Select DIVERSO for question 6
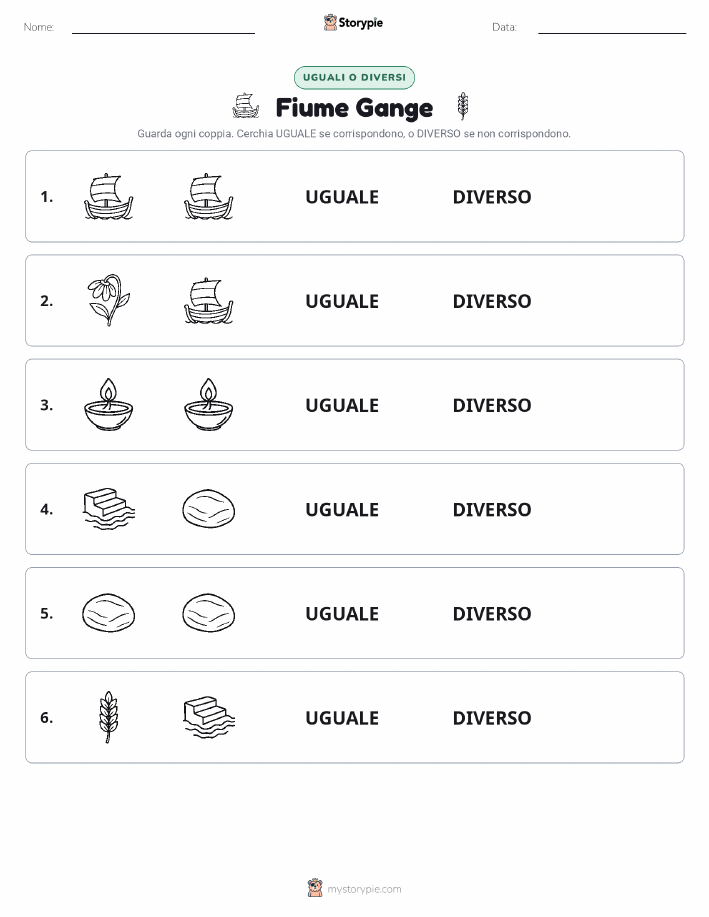Viewport: 709px width, 917px height. (492, 718)
